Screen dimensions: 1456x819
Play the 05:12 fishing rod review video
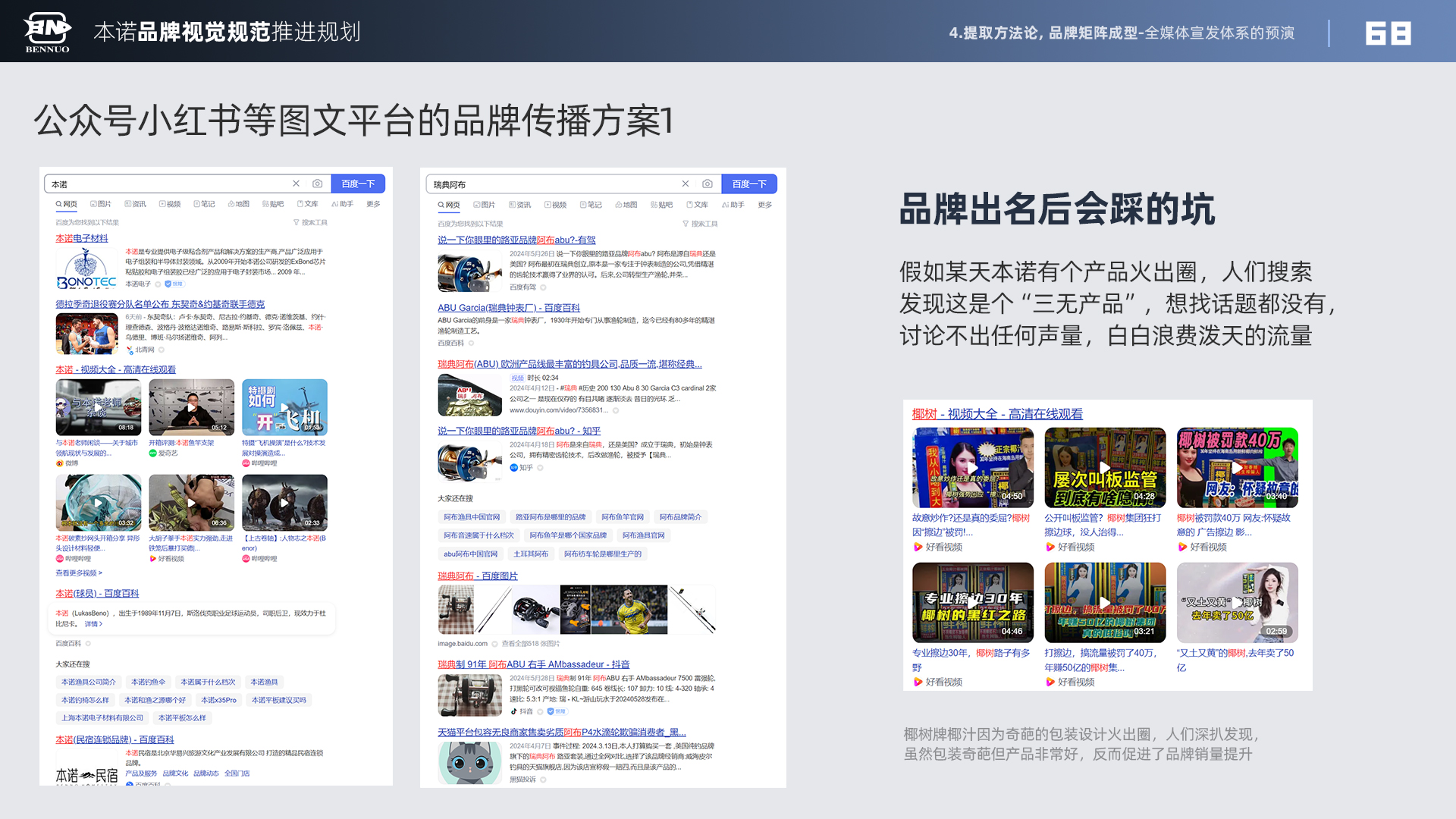tap(192, 407)
